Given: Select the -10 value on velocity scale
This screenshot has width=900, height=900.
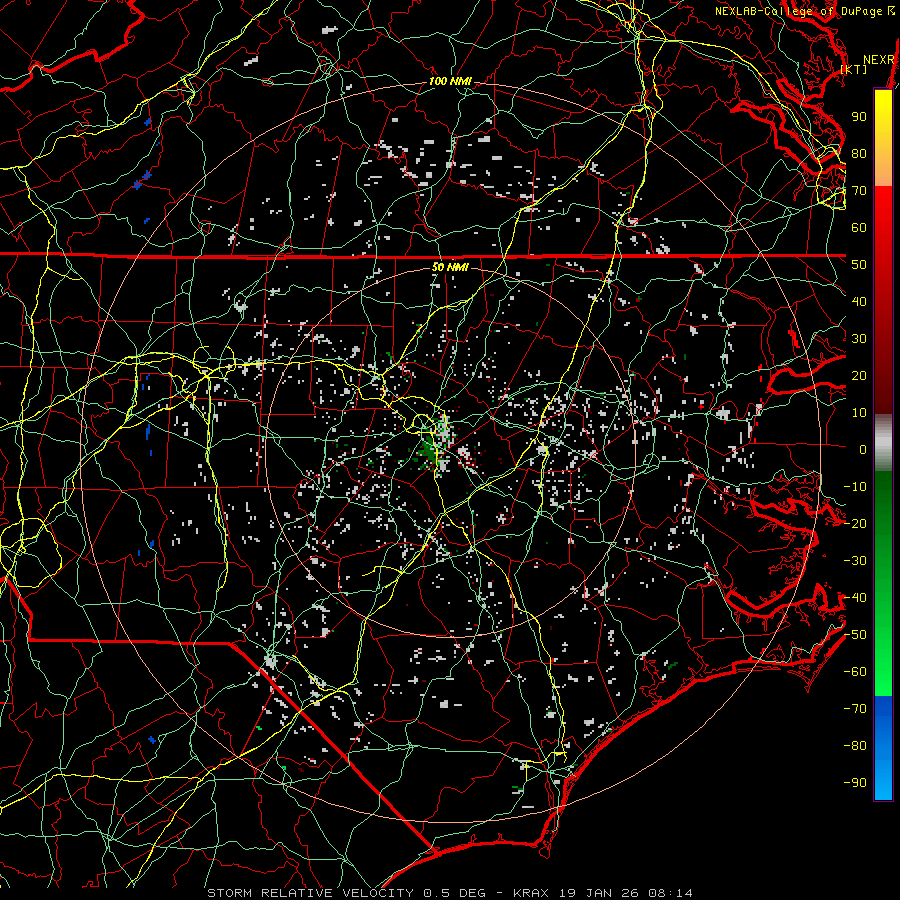Looking at the screenshot, I should [x=855, y=487].
